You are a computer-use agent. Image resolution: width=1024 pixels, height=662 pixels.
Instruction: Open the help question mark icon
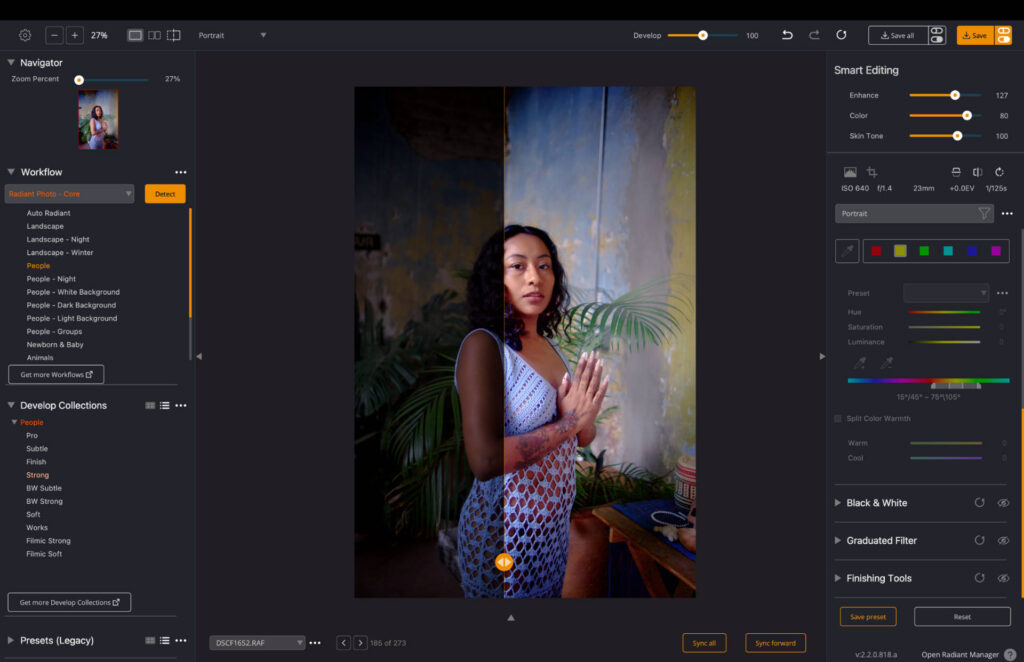click(x=1010, y=654)
